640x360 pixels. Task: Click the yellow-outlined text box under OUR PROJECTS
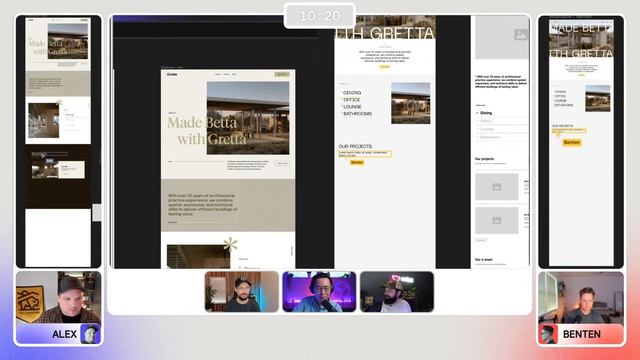[365, 154]
